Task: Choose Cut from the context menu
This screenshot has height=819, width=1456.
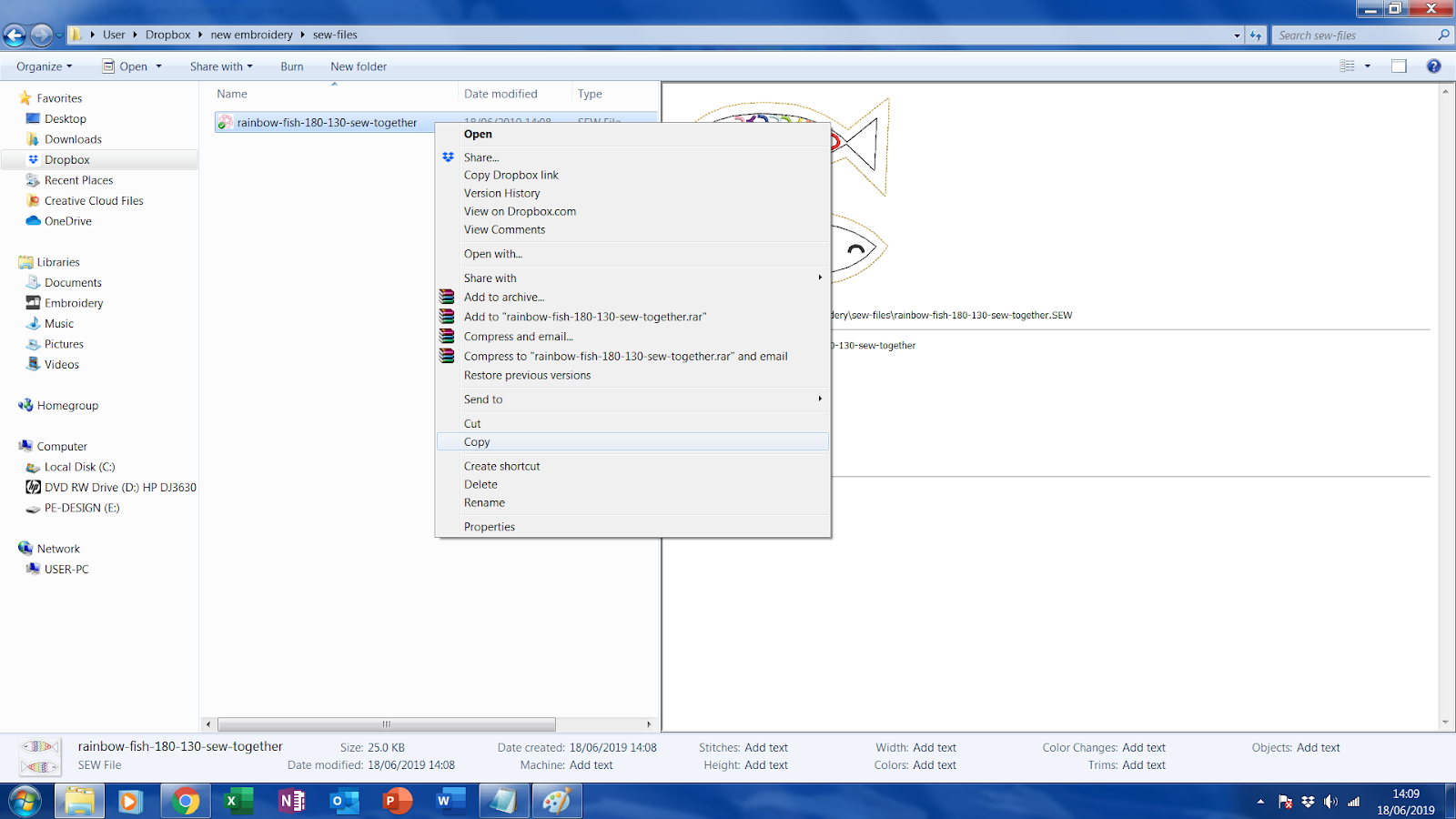Action: 632,423
